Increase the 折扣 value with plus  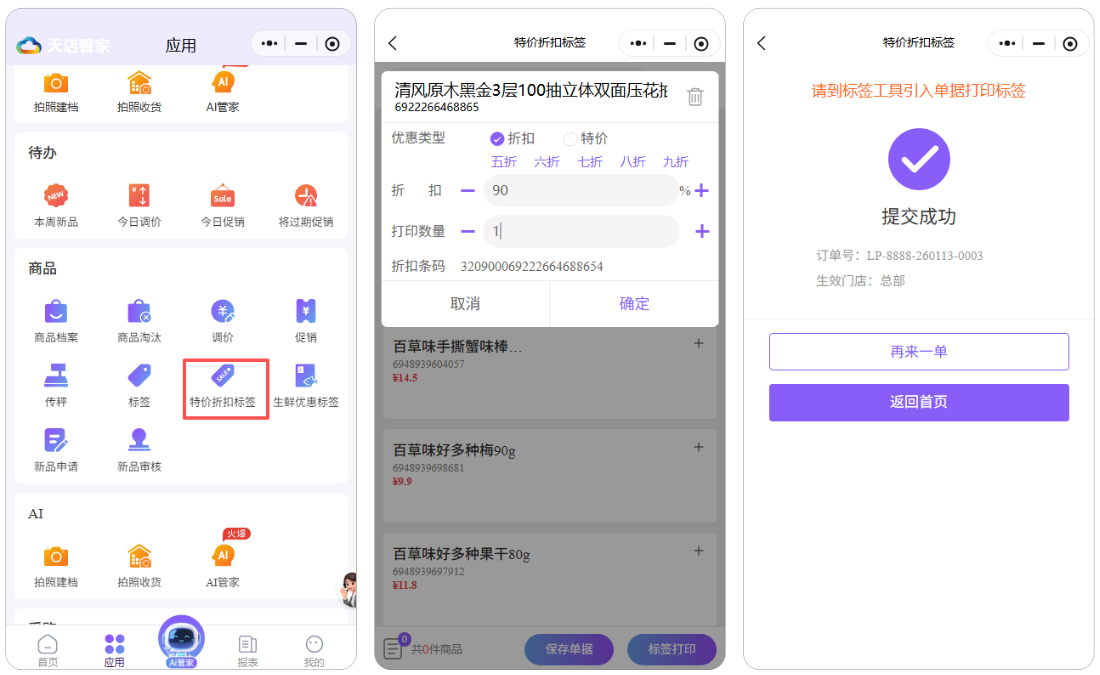[702, 191]
